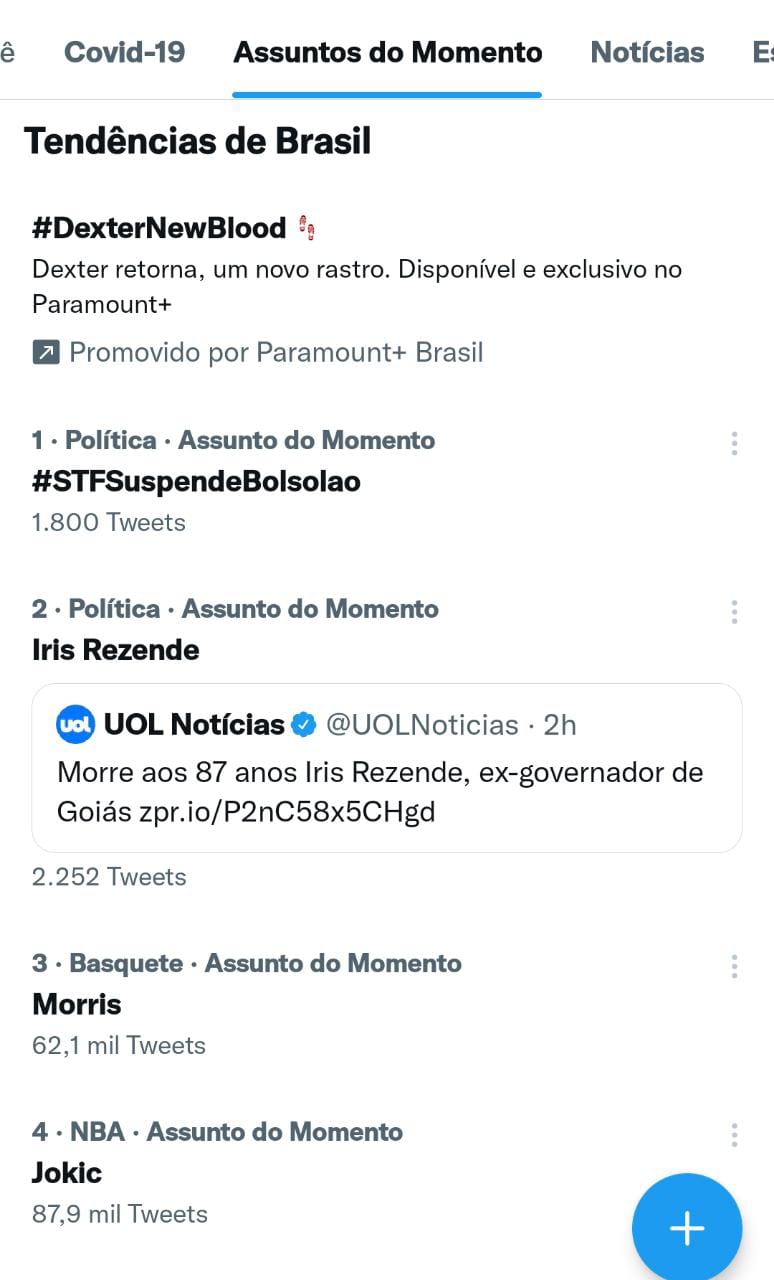Viewport: 774px width, 1280px height.
Task: Open options menu for #STFSuspendeBolsolao trend
Action: pos(734,443)
